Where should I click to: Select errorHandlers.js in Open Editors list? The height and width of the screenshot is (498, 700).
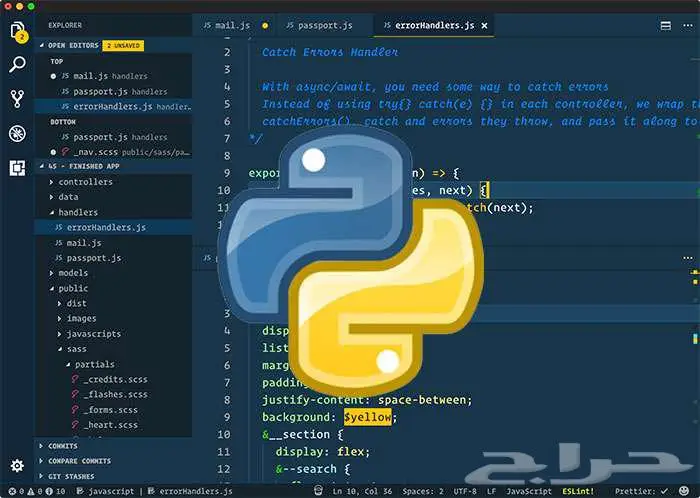coord(113,107)
